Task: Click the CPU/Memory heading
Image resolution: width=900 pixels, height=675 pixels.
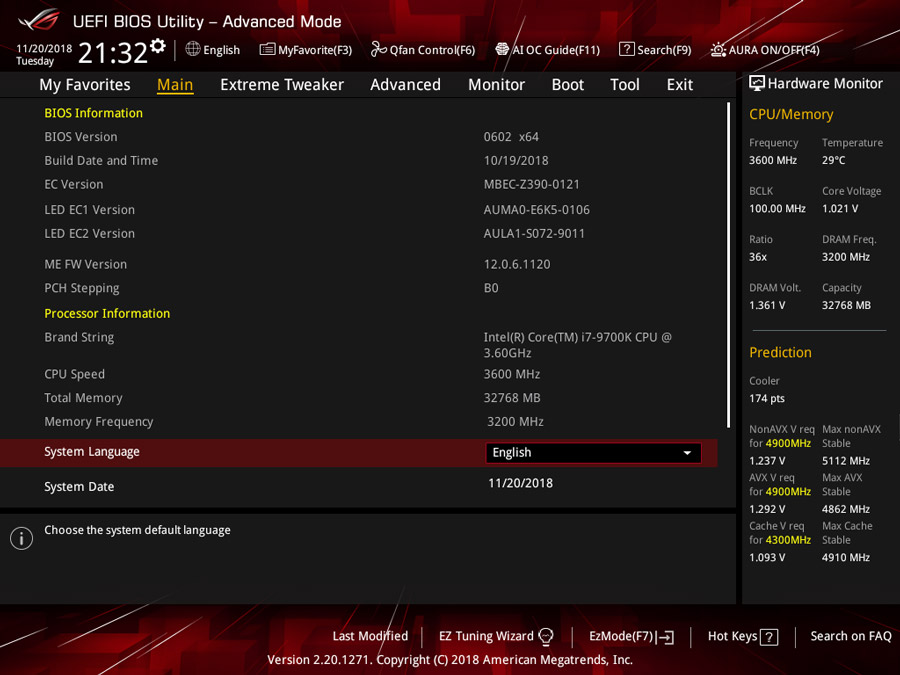Action: click(791, 115)
